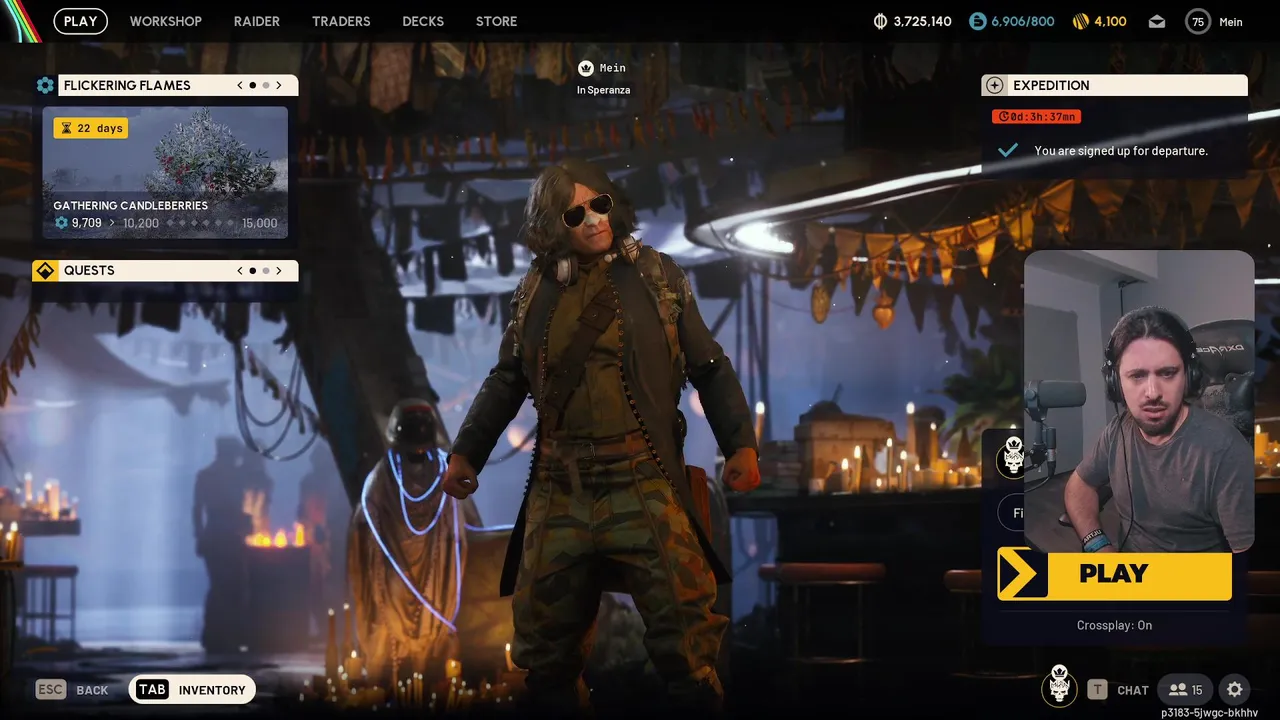Viewport: 1280px width, 720px height.
Task: Switch to the WORKSHOP tab
Action: pos(165,21)
